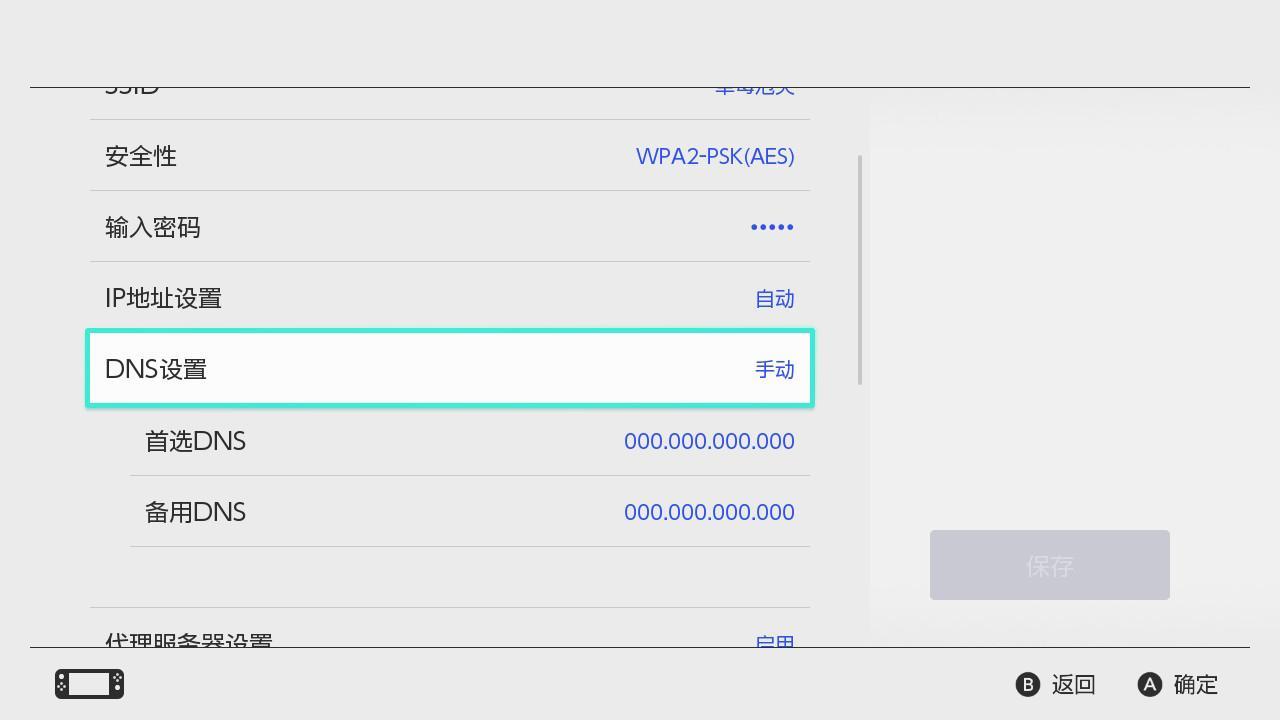Change the DNS设置 手动 value
Image resolution: width=1280 pixels, height=720 pixels.
click(774, 370)
